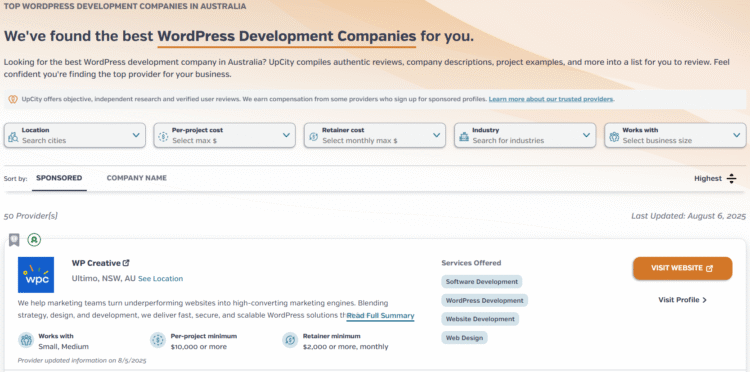Toggle the Highest sort order arrows icon

click(731, 179)
